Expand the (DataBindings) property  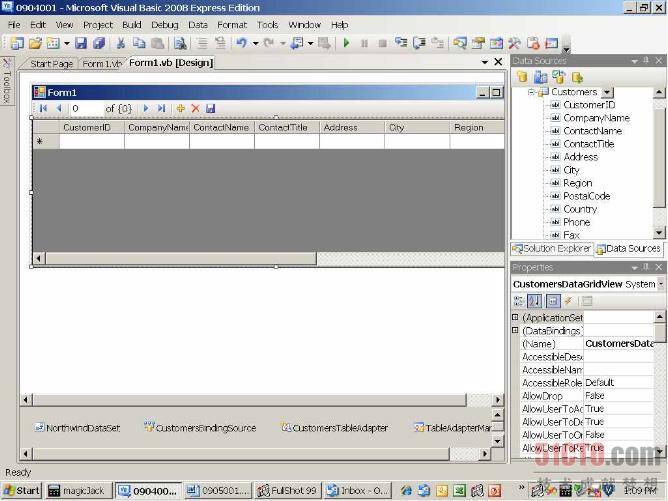(x=515, y=330)
